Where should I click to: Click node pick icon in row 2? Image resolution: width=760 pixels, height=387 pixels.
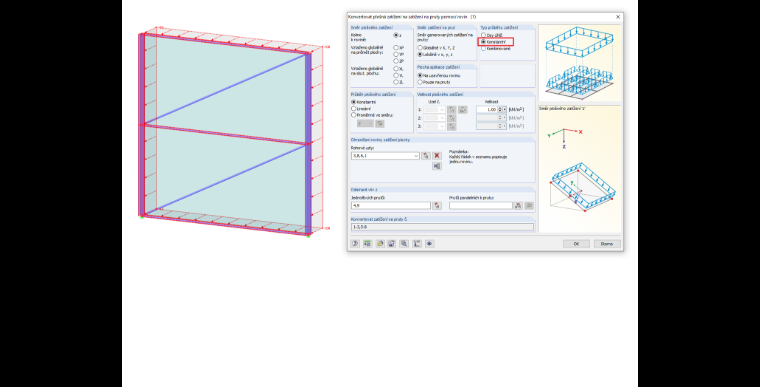pyautogui.click(x=451, y=118)
